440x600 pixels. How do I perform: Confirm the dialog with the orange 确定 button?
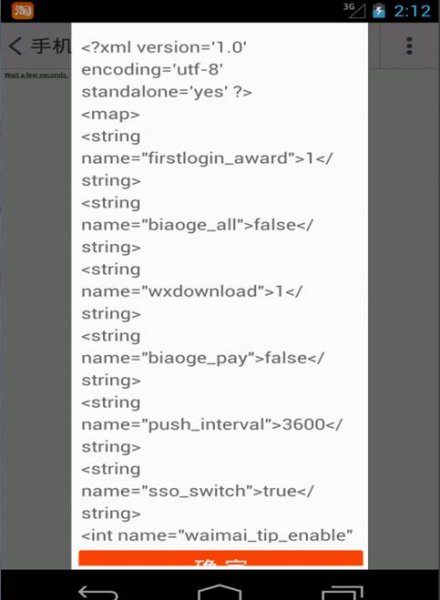(x=220, y=558)
